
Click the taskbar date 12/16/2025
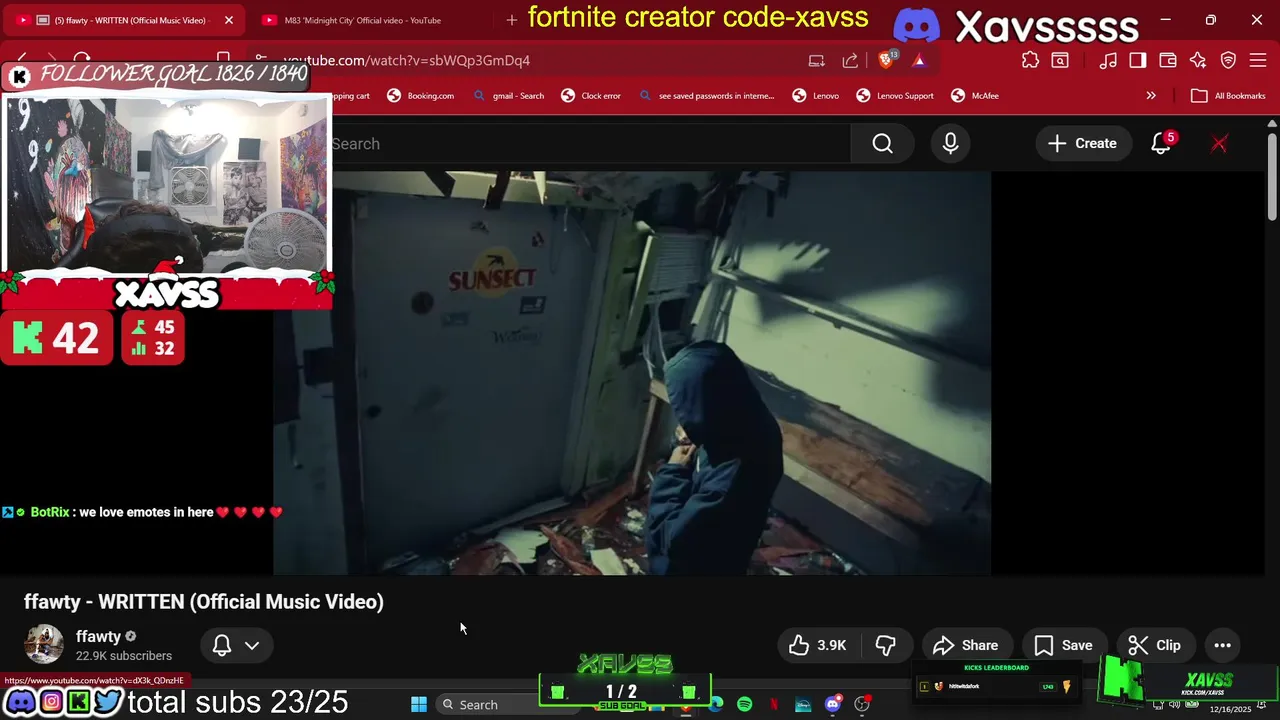tap(1230, 709)
